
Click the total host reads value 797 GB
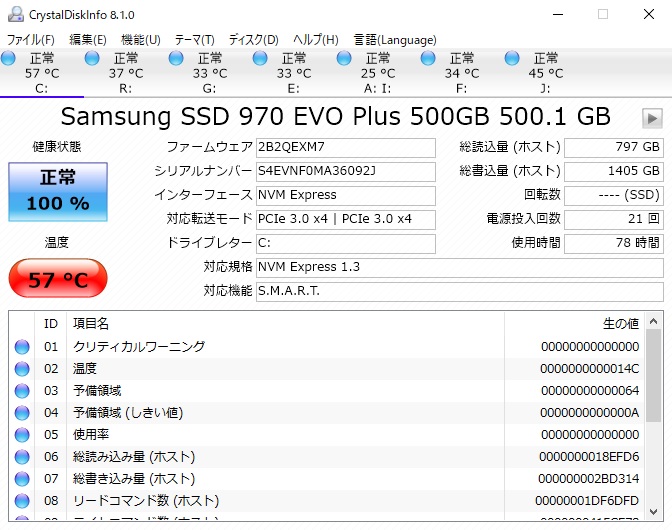614,147
